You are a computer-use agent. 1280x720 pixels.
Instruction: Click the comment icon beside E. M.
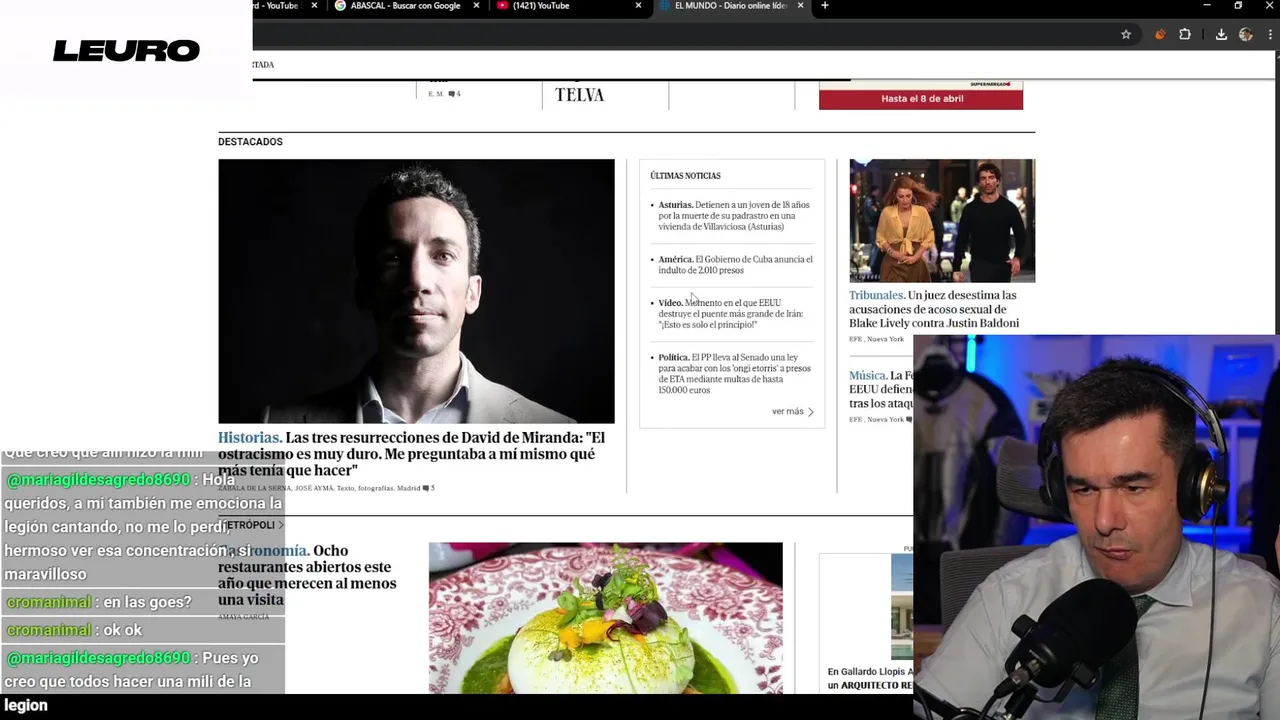coord(451,94)
